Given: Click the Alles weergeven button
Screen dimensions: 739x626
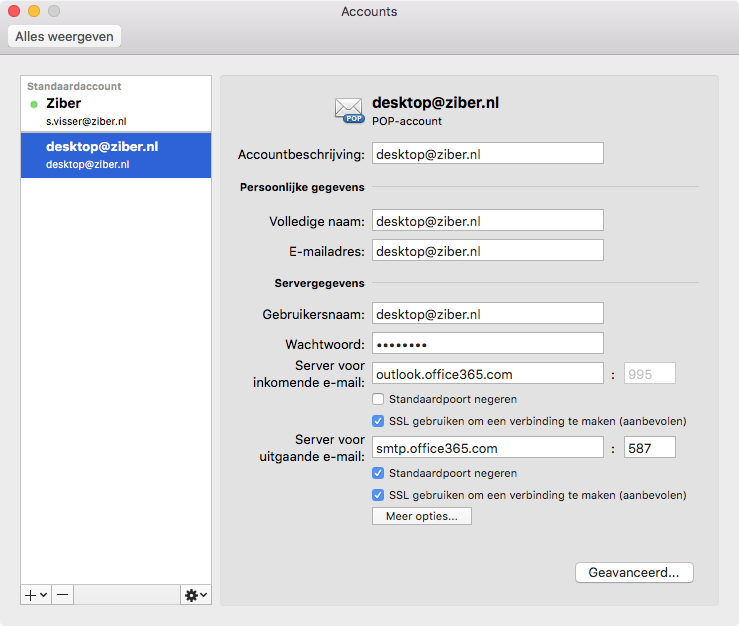Looking at the screenshot, I should 65,36.
